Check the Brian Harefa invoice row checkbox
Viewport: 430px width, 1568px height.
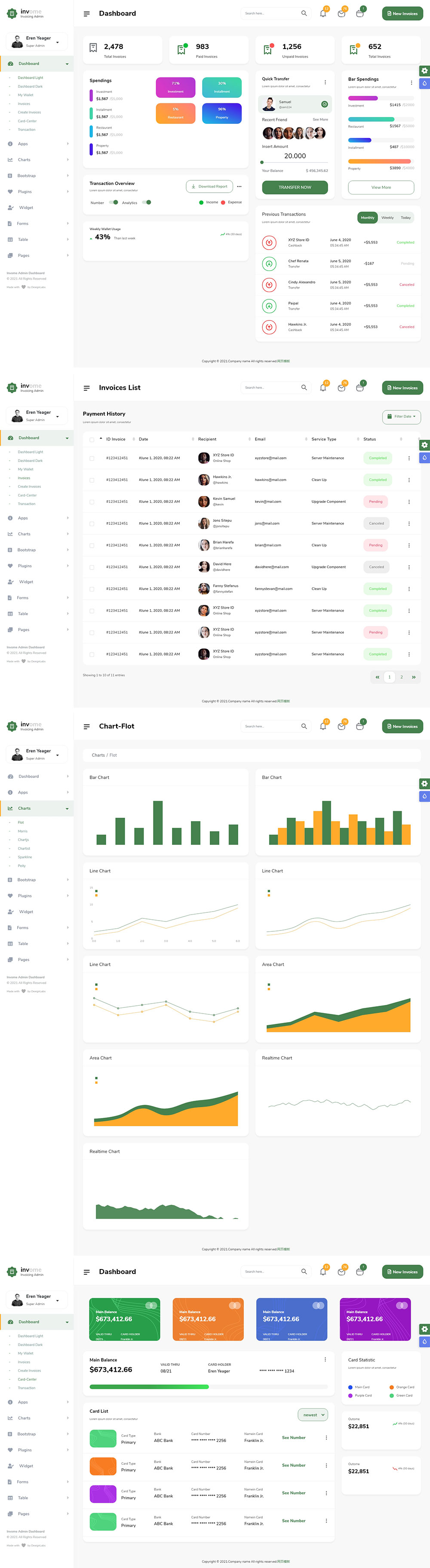click(92, 545)
